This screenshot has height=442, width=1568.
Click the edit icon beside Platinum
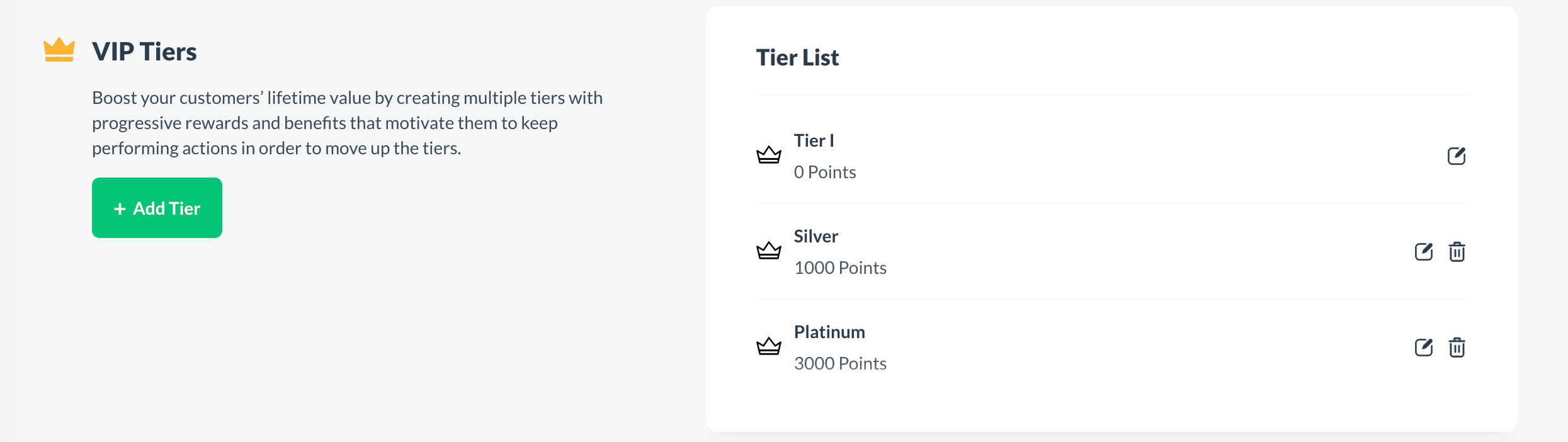tap(1424, 347)
